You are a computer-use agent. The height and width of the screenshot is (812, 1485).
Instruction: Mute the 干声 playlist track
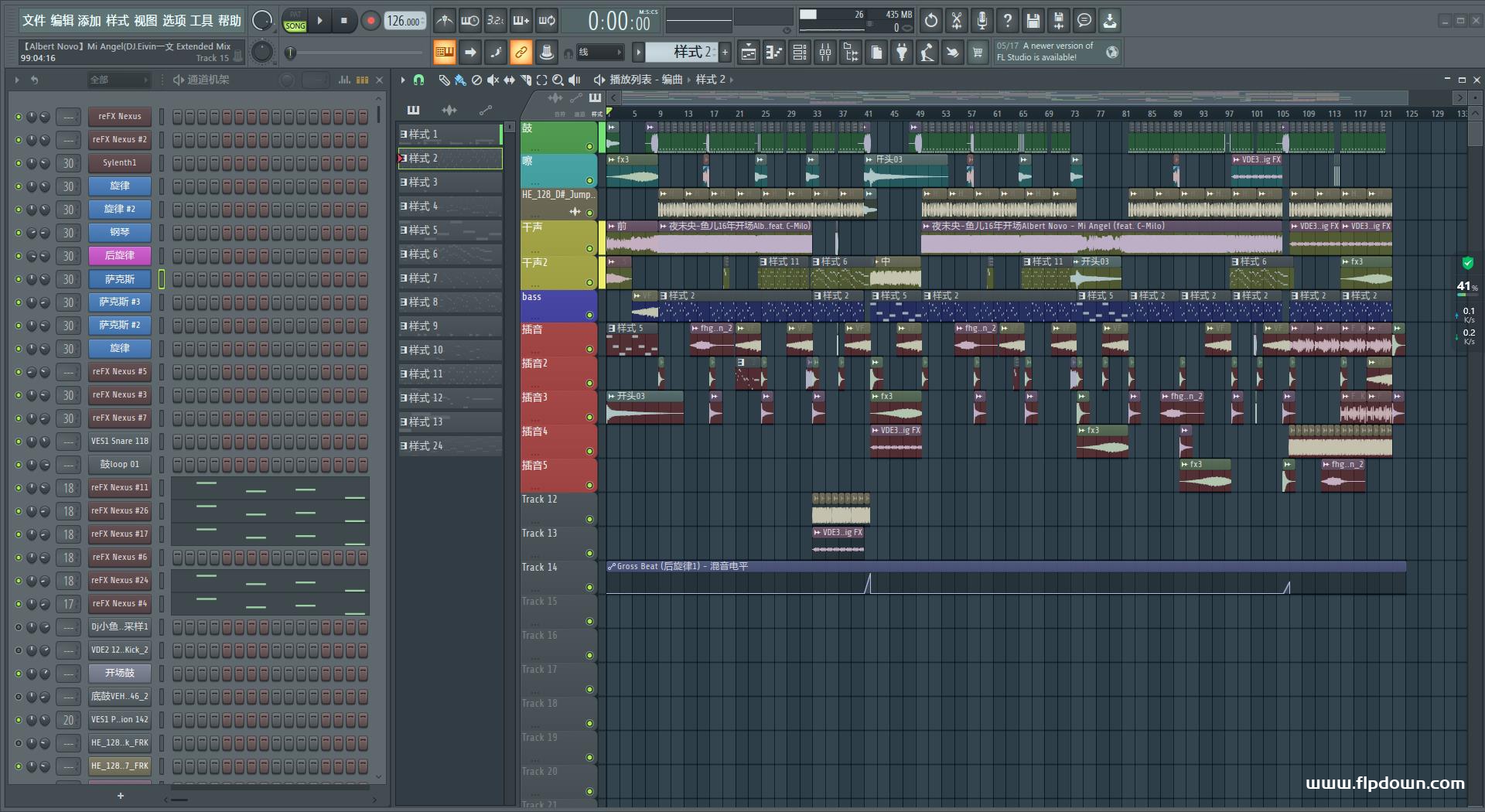[x=589, y=248]
